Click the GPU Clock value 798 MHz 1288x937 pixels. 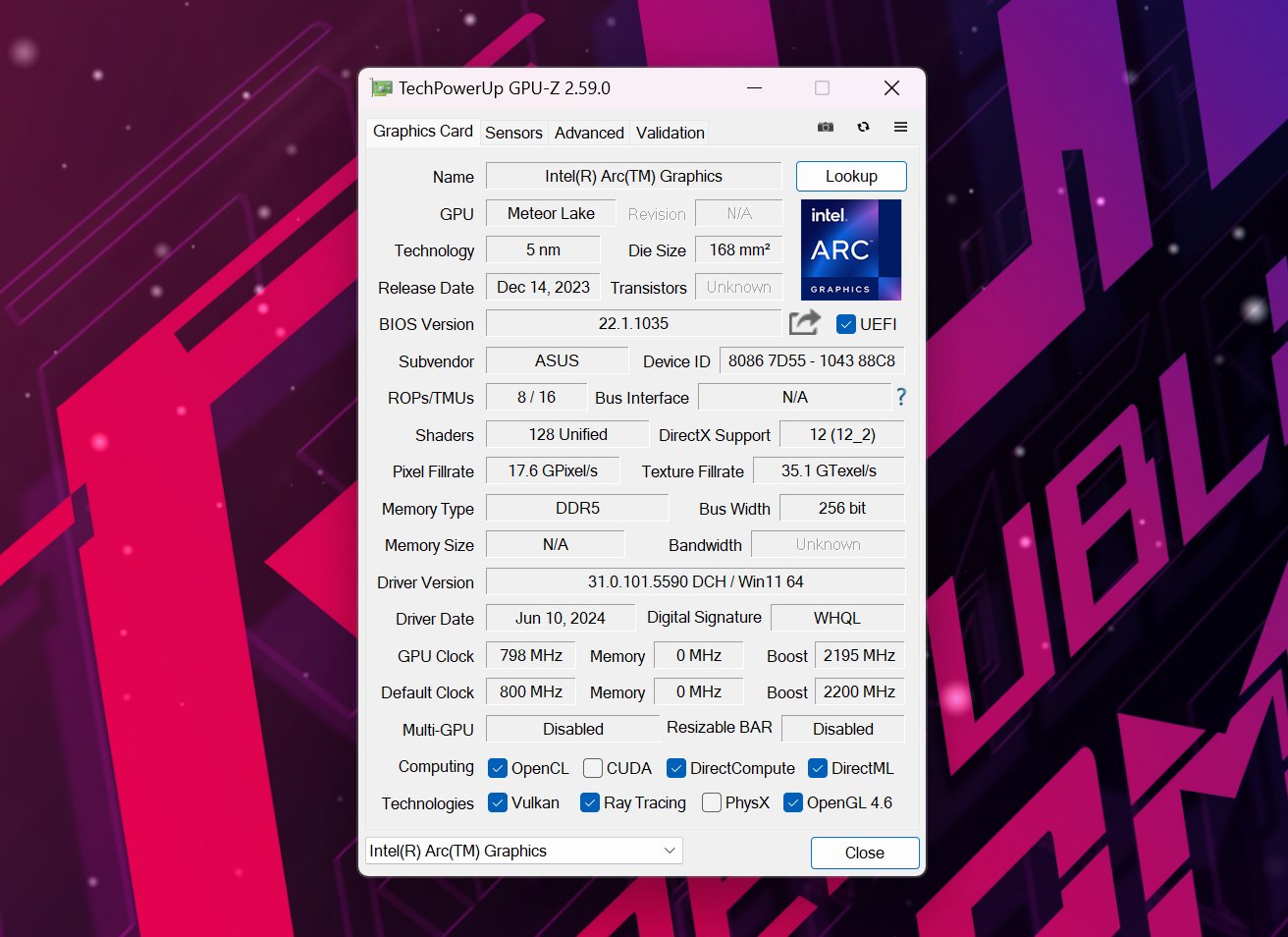[x=531, y=655]
